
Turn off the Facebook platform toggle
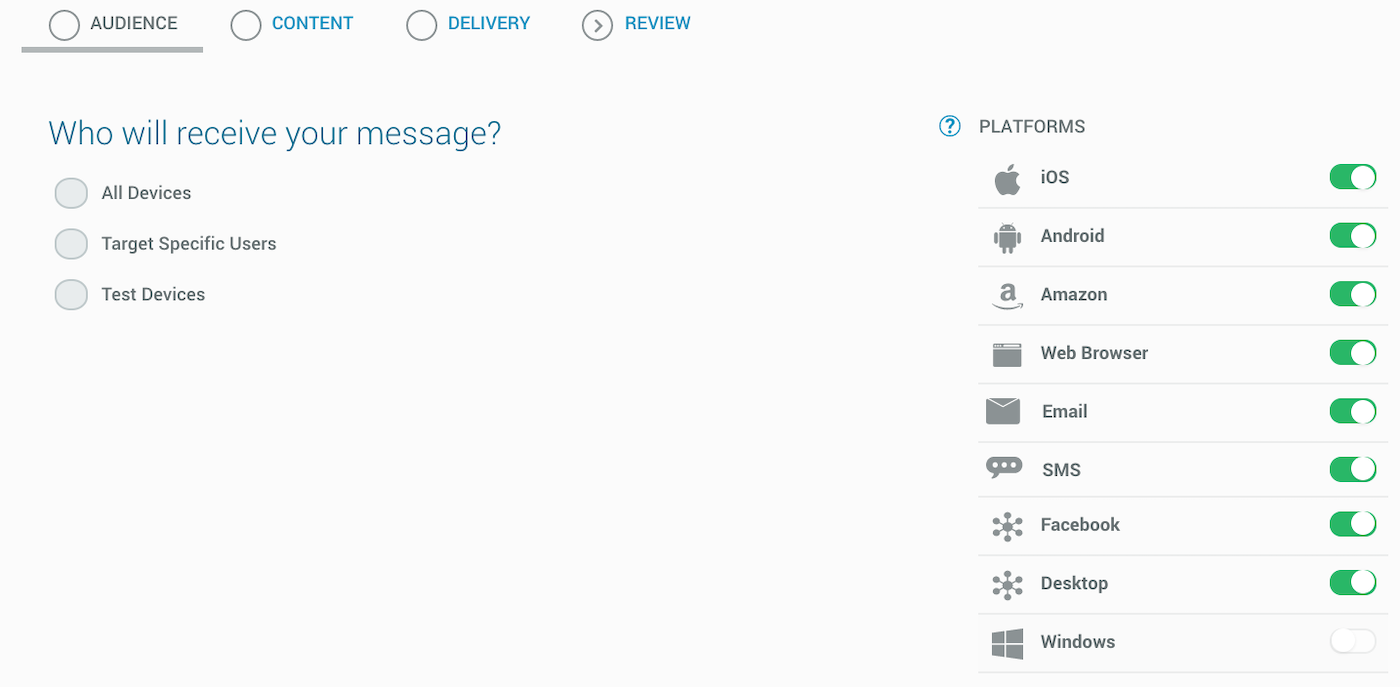[1353, 524]
